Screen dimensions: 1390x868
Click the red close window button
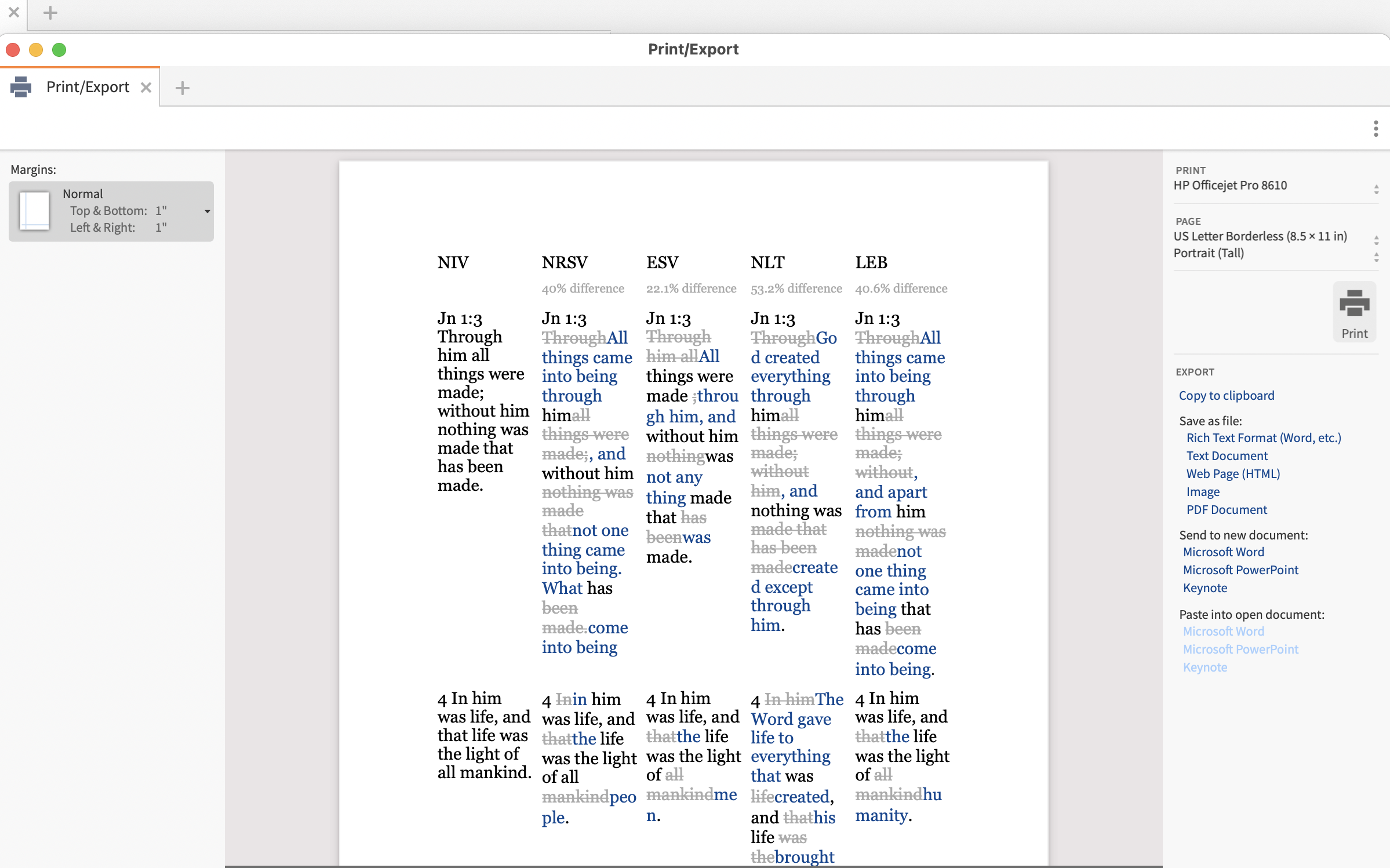pyautogui.click(x=13, y=50)
